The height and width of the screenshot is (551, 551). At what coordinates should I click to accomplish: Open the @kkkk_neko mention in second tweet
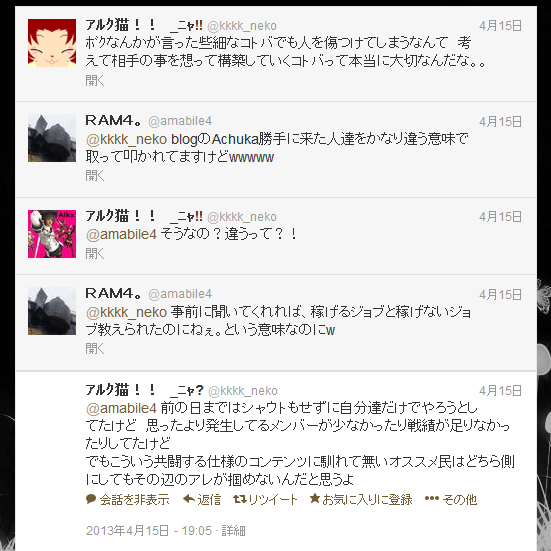coord(126,140)
